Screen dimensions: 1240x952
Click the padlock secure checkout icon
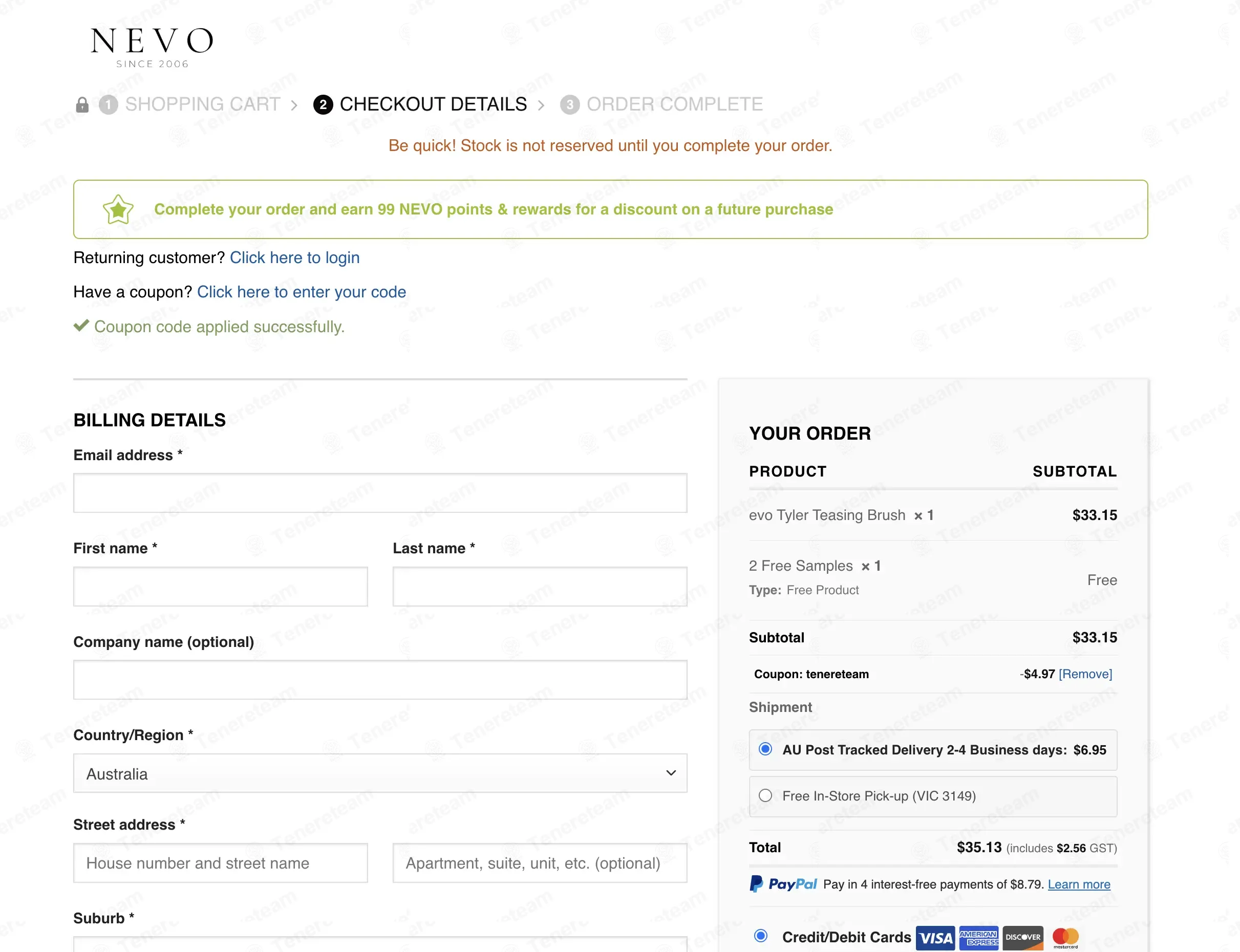pos(82,105)
